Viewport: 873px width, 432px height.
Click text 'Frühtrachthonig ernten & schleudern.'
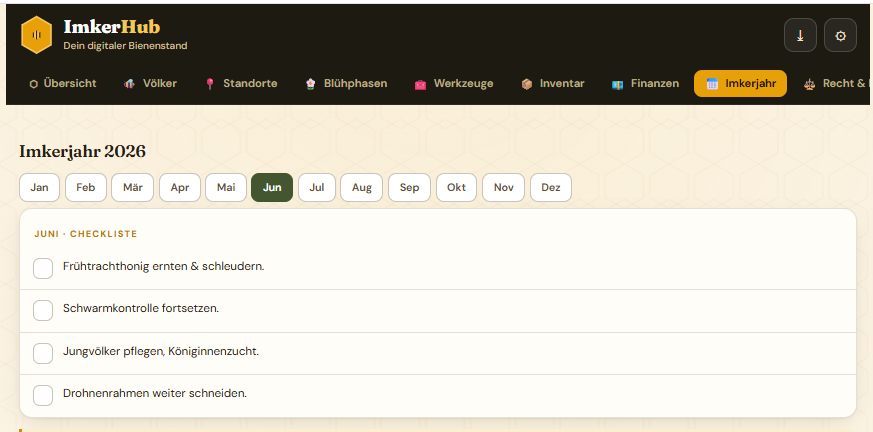click(x=164, y=267)
